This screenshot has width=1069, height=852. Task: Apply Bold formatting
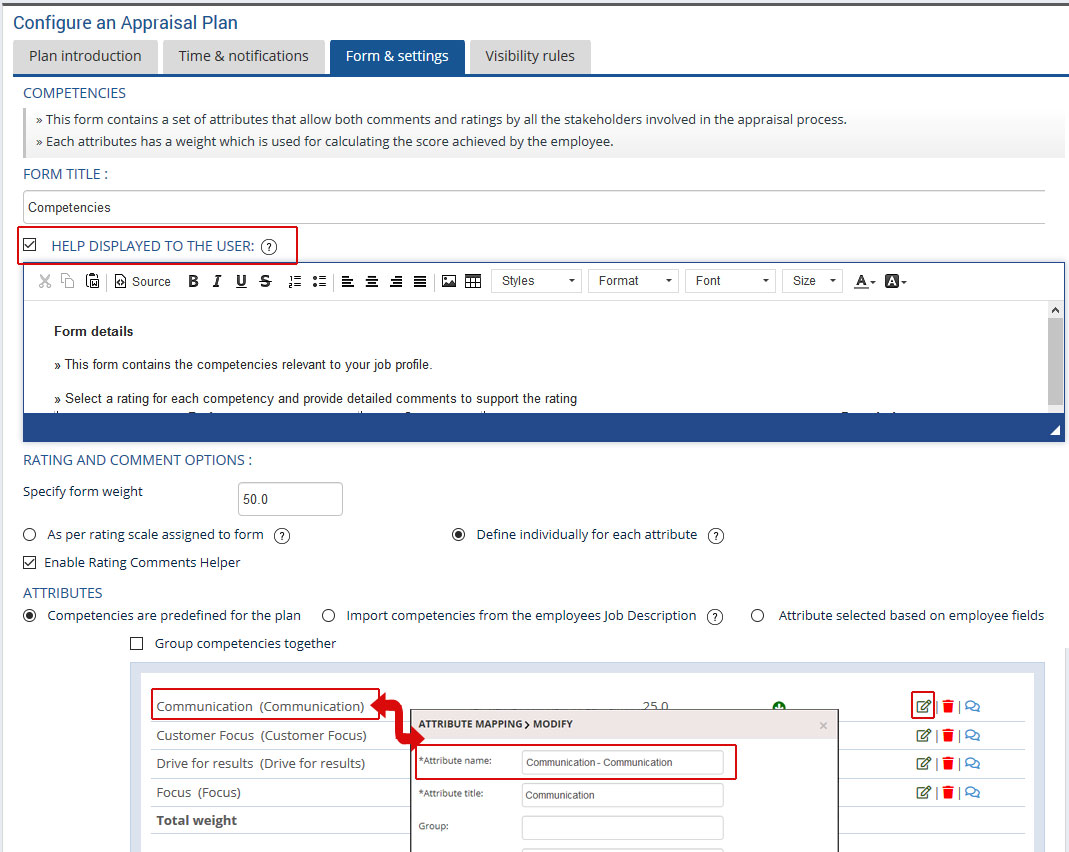(193, 281)
